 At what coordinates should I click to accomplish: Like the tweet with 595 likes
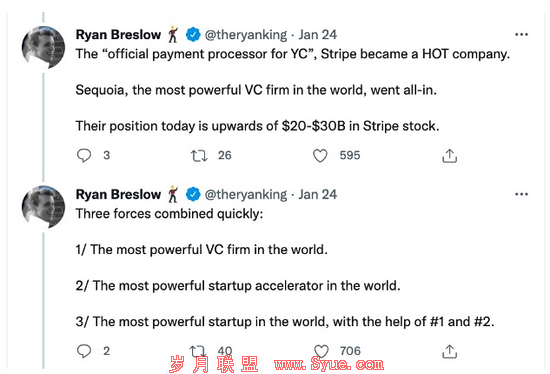click(320, 155)
